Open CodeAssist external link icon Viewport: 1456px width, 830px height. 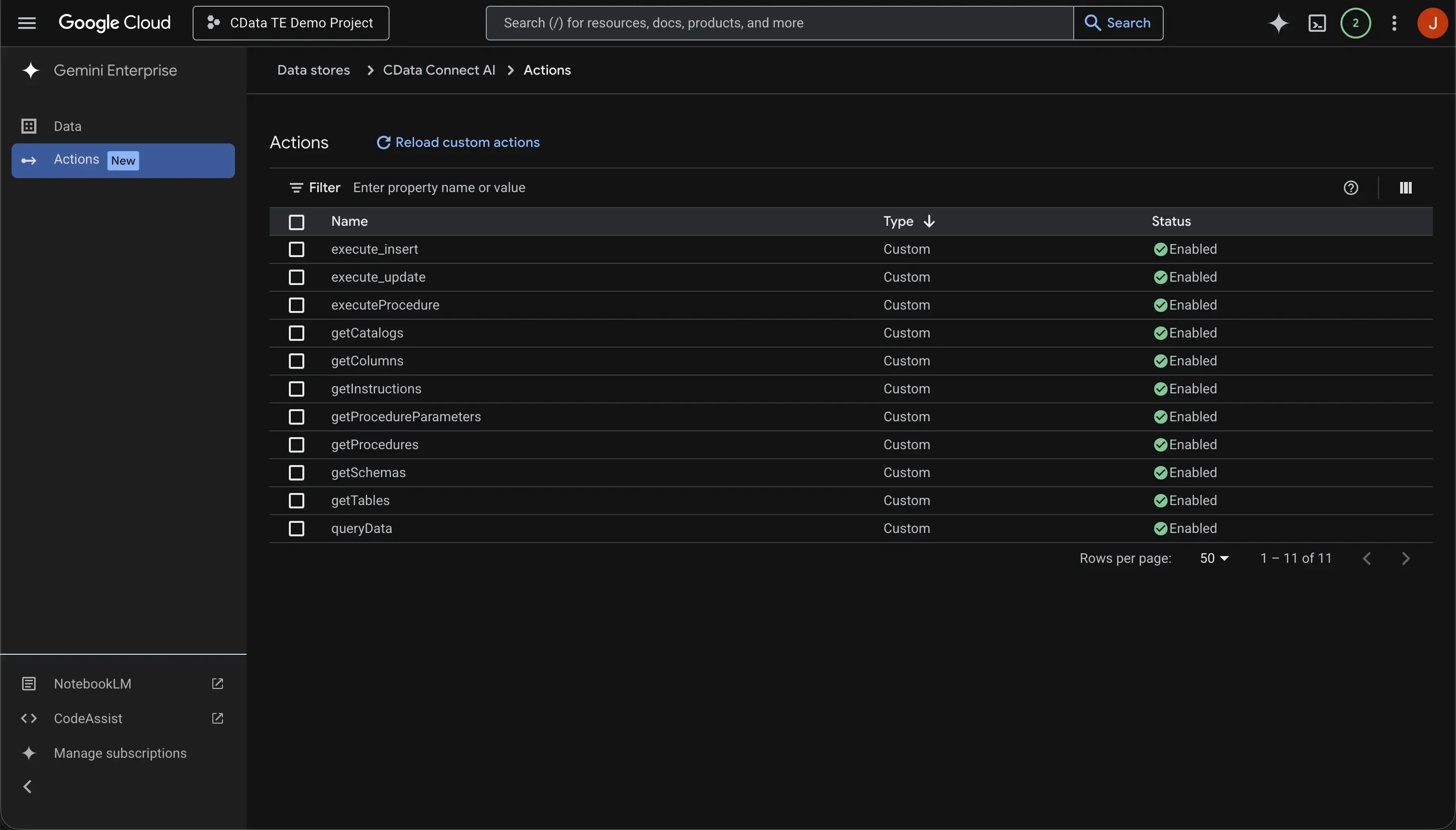pyautogui.click(x=217, y=718)
